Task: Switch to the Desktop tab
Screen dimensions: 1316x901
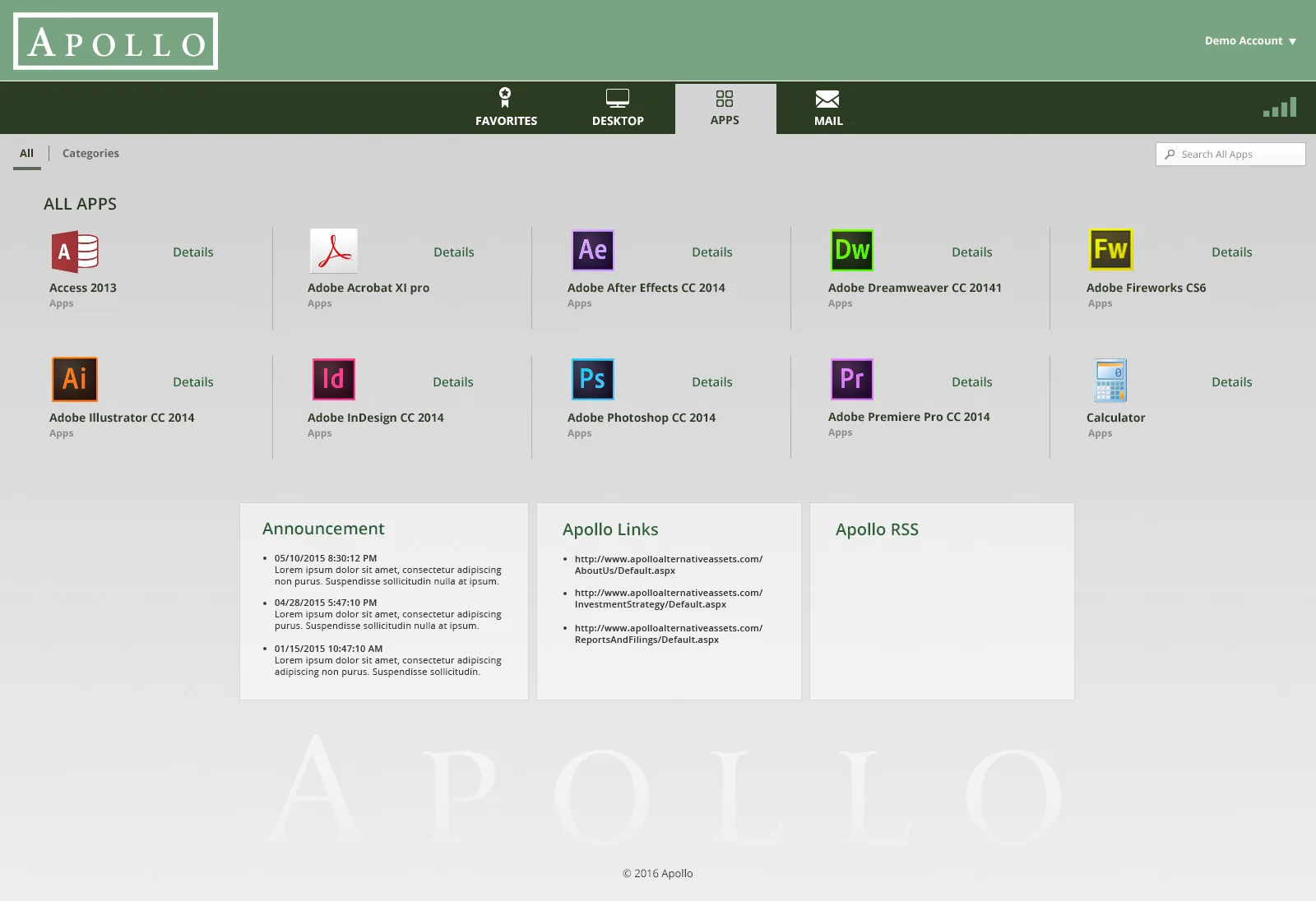Action: (618, 108)
